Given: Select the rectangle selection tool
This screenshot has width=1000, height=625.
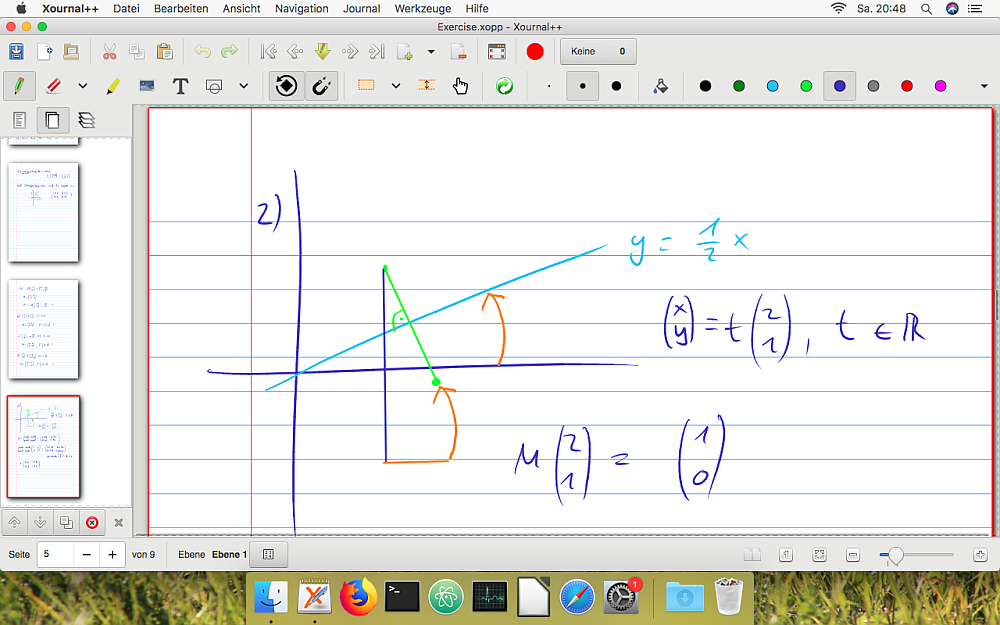Looking at the screenshot, I should [366, 85].
